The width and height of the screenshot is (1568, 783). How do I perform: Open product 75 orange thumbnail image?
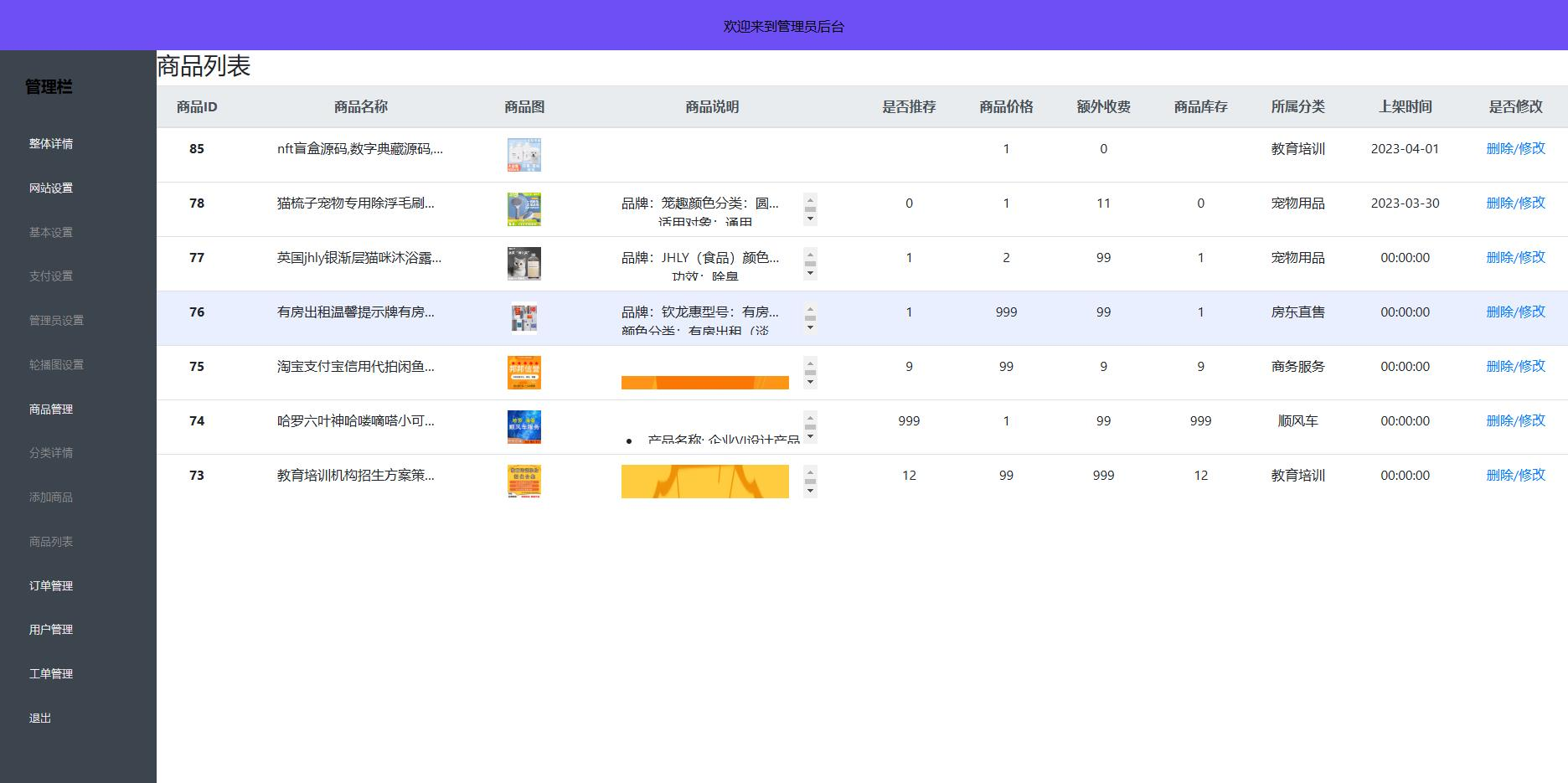(x=524, y=373)
